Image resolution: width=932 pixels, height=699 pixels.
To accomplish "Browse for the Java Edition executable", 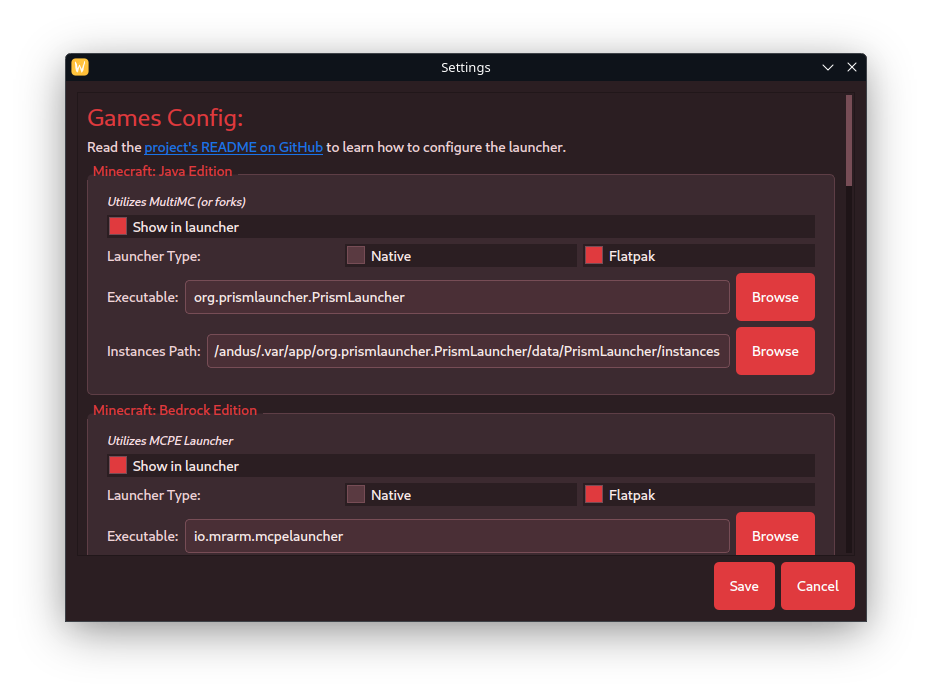I will (x=775, y=297).
